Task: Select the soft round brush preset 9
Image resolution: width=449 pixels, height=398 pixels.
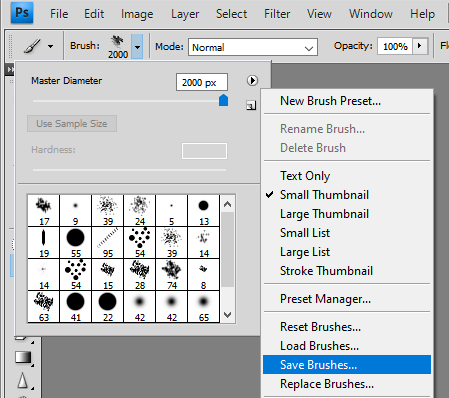Action: pos(76,211)
